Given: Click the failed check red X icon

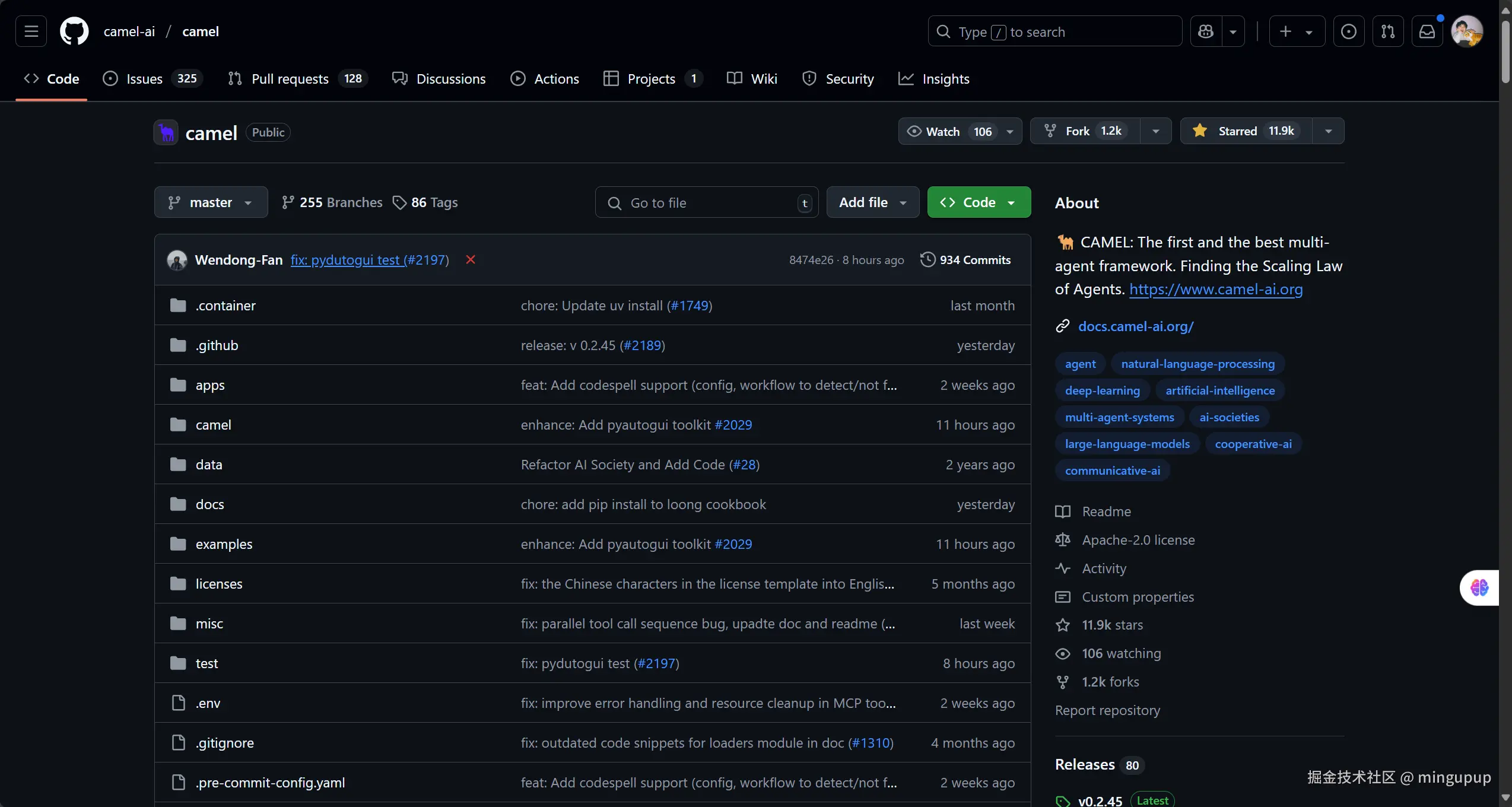Looking at the screenshot, I should click(471, 260).
